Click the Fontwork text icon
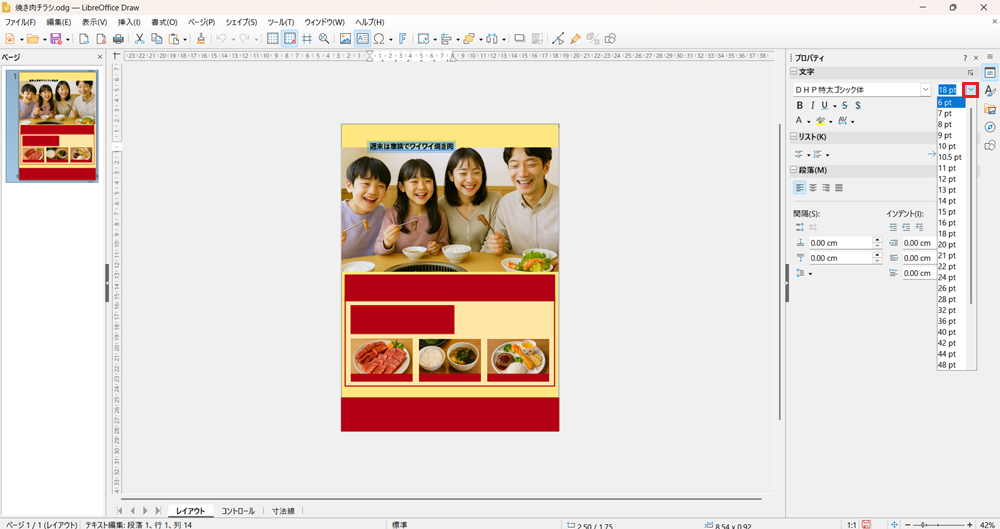The height and width of the screenshot is (529, 1000). pyautogui.click(x=402, y=39)
